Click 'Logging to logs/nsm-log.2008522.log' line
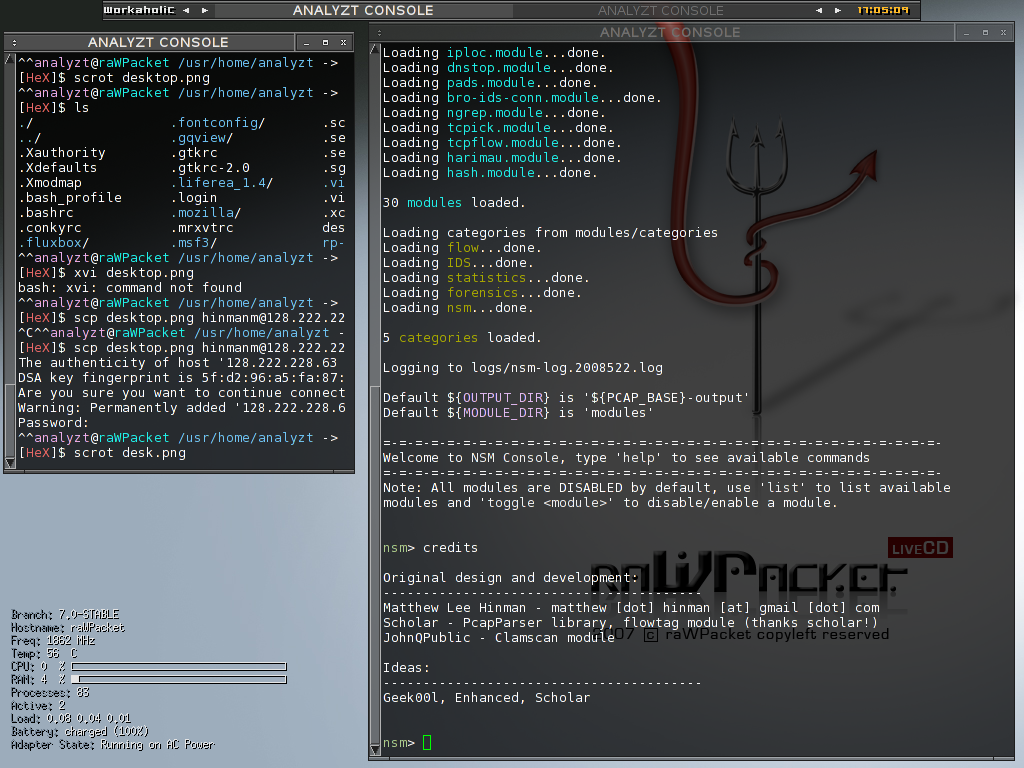The image size is (1024, 768). [x=522, y=368]
